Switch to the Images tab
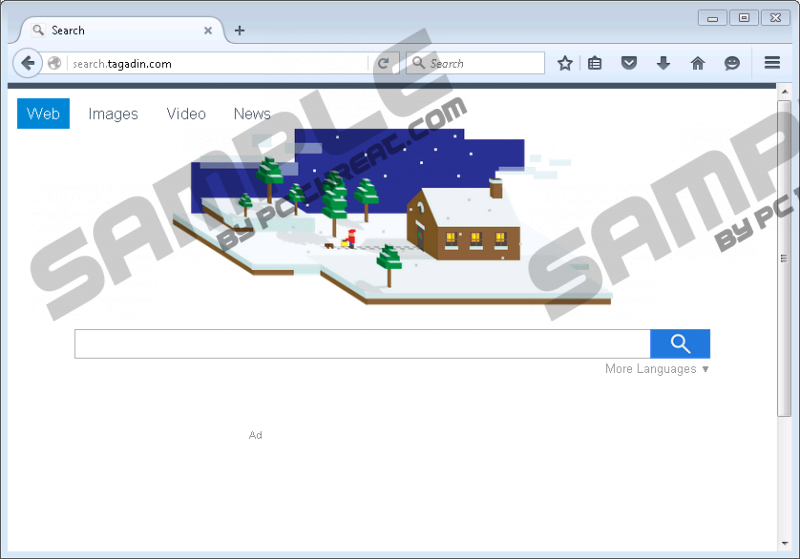 click(x=113, y=114)
